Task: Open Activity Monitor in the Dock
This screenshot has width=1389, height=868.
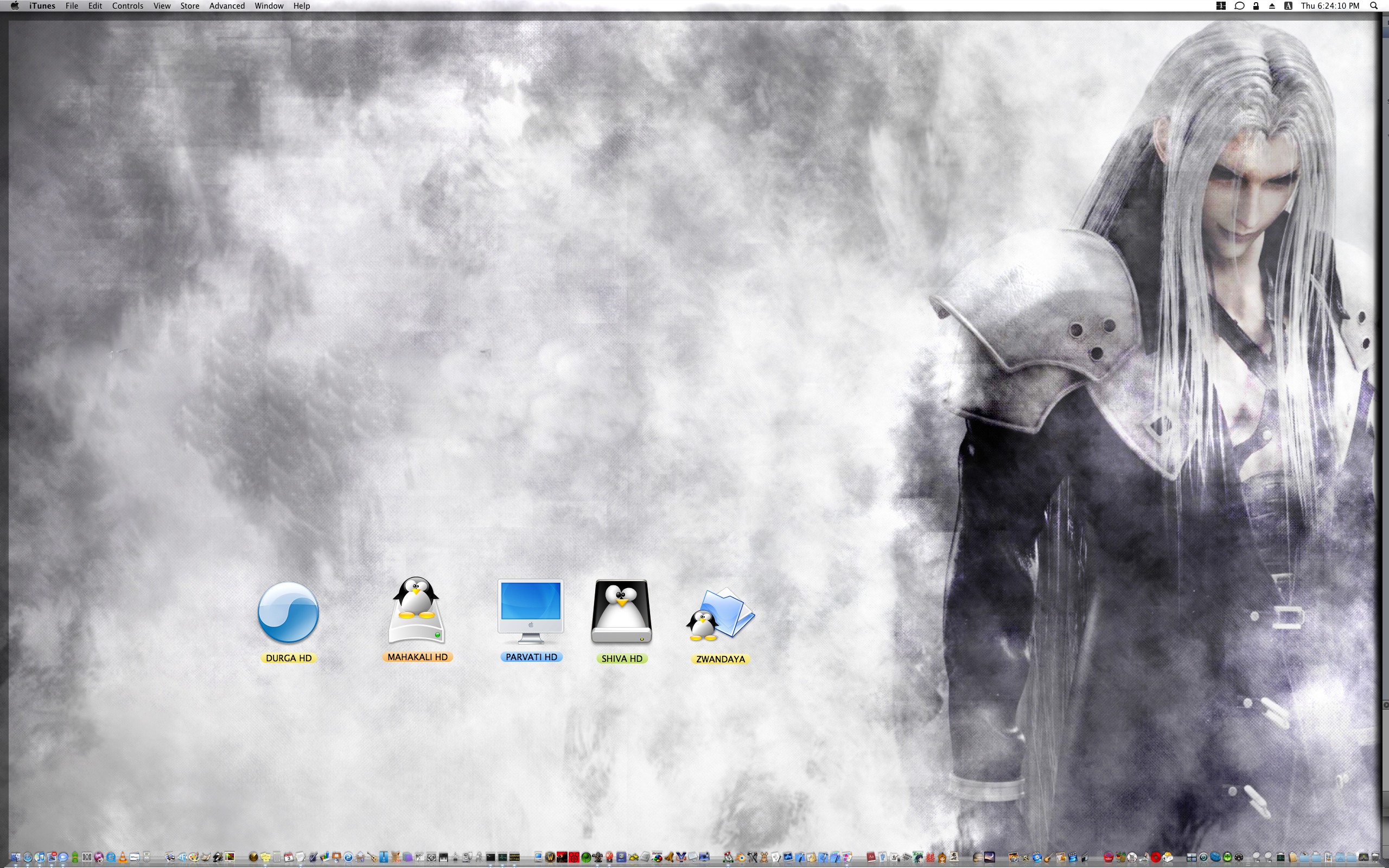Action: point(503,857)
